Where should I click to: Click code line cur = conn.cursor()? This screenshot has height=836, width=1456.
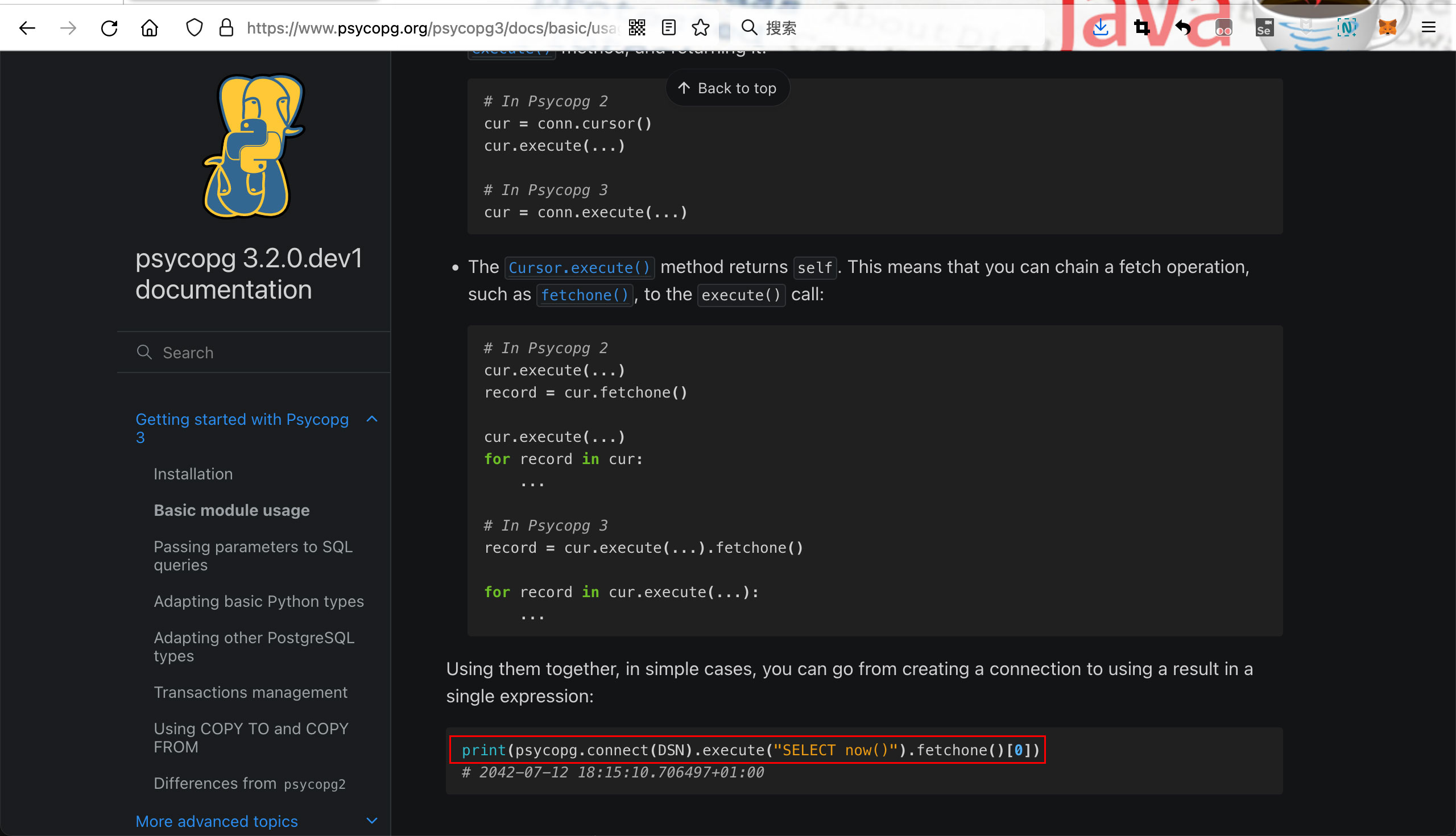pos(568,123)
